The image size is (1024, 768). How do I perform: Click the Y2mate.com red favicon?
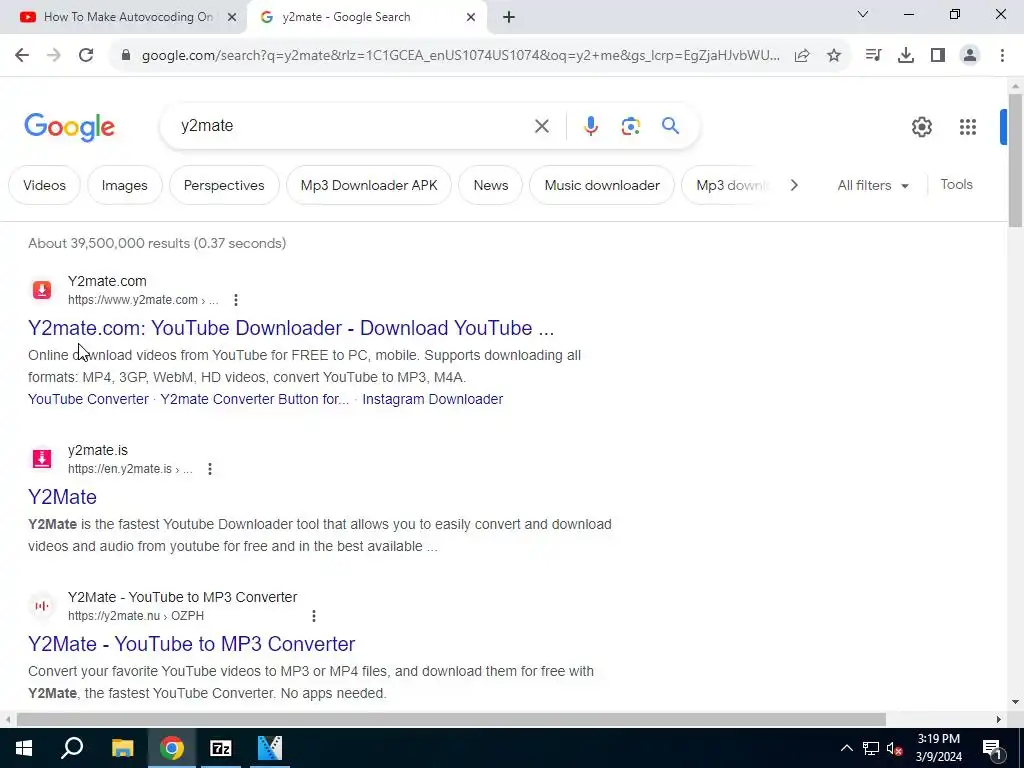click(42, 289)
